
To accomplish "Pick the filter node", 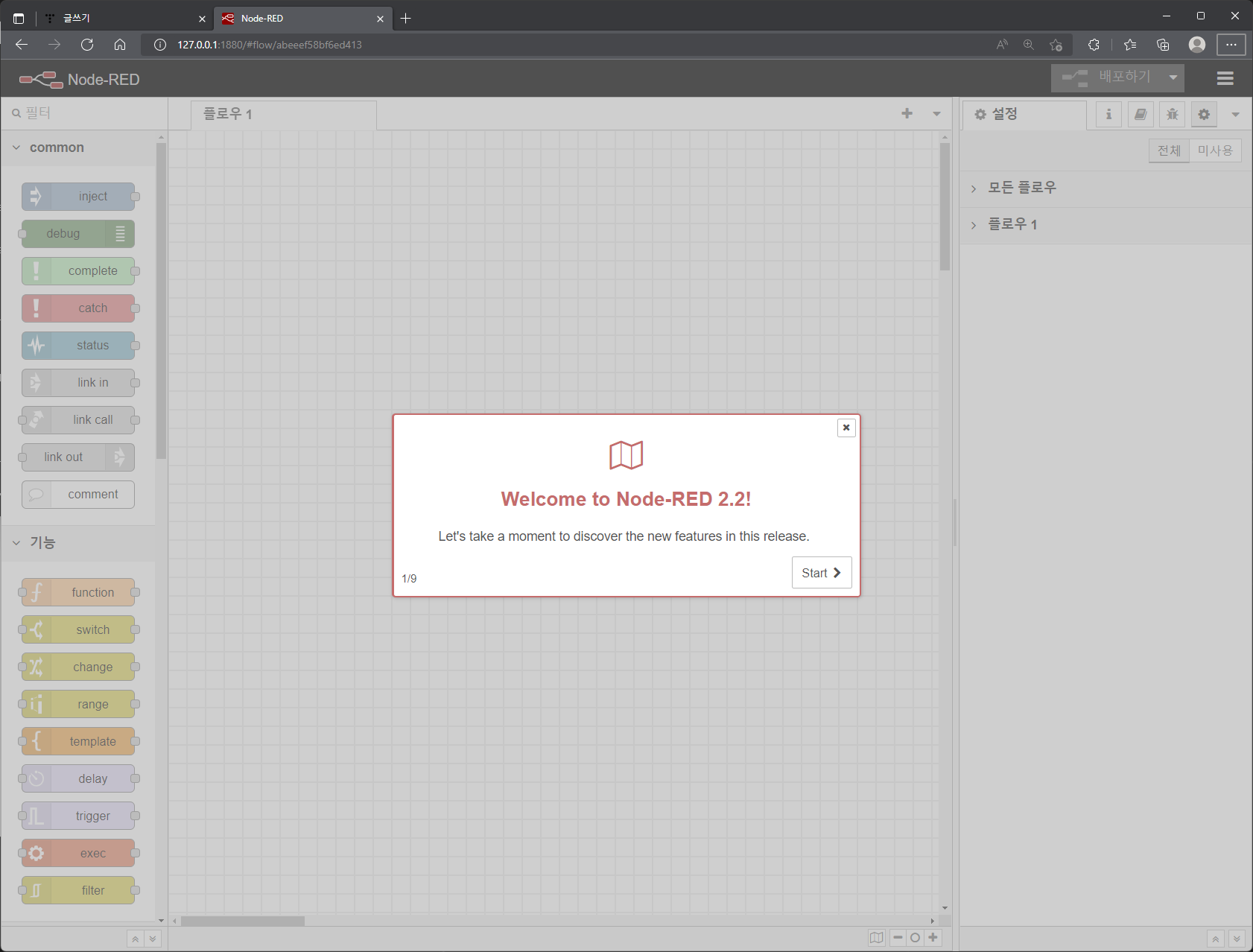I will (x=78, y=891).
